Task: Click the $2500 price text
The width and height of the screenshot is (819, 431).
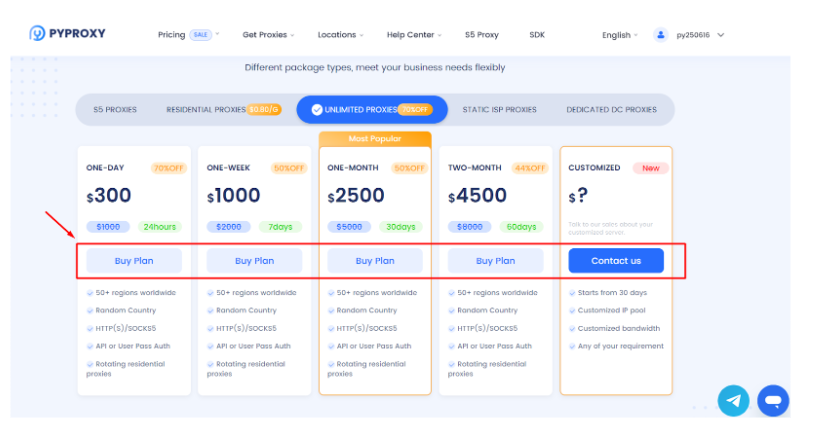Action: pos(356,195)
